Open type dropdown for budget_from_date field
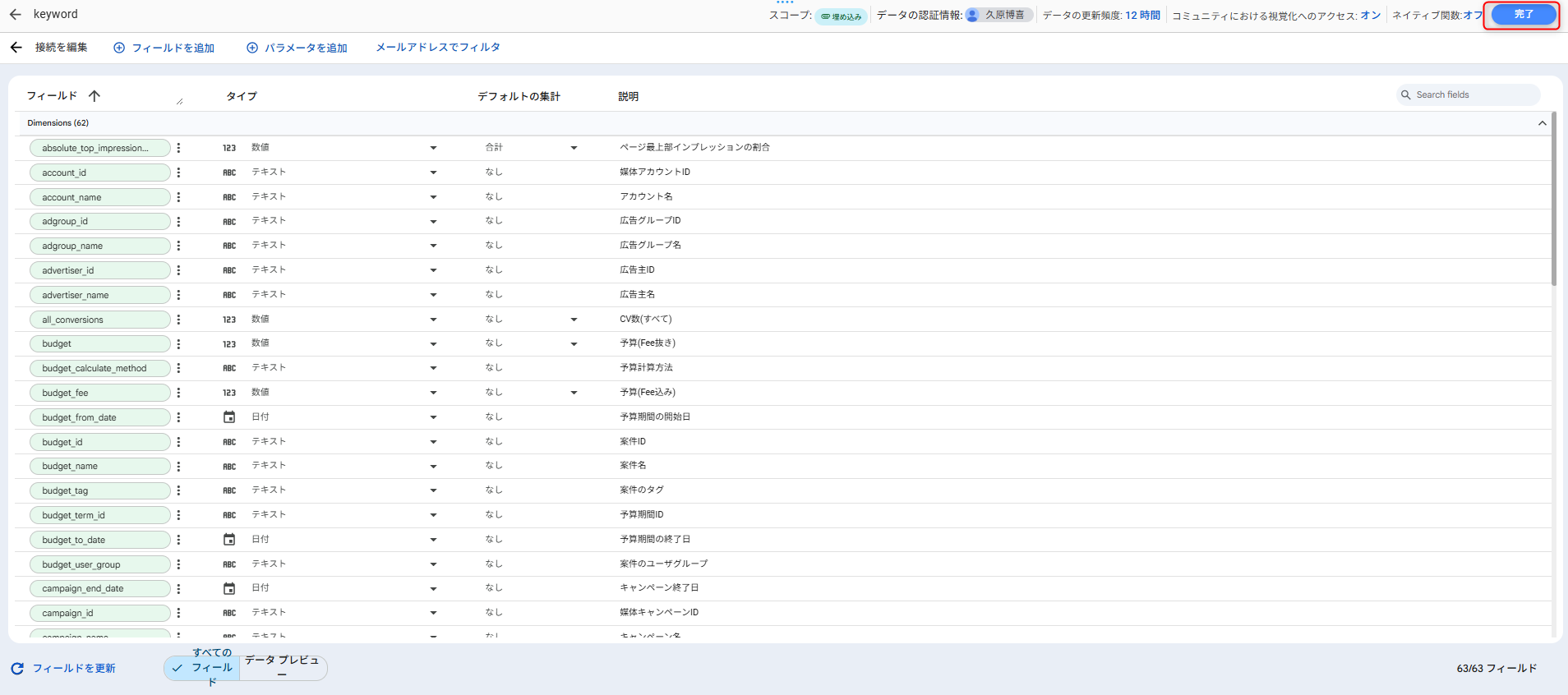This screenshot has width=1568, height=695. (x=433, y=417)
